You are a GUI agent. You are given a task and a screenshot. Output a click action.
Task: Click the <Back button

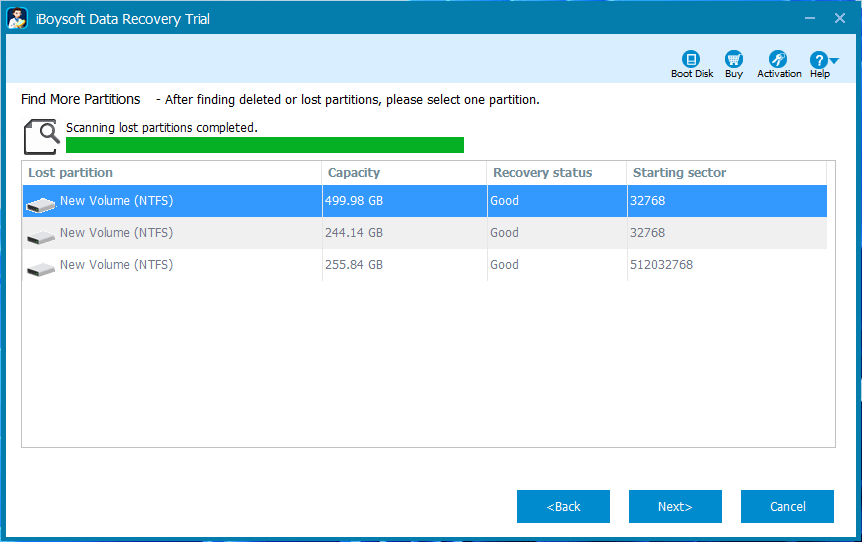tap(563, 506)
